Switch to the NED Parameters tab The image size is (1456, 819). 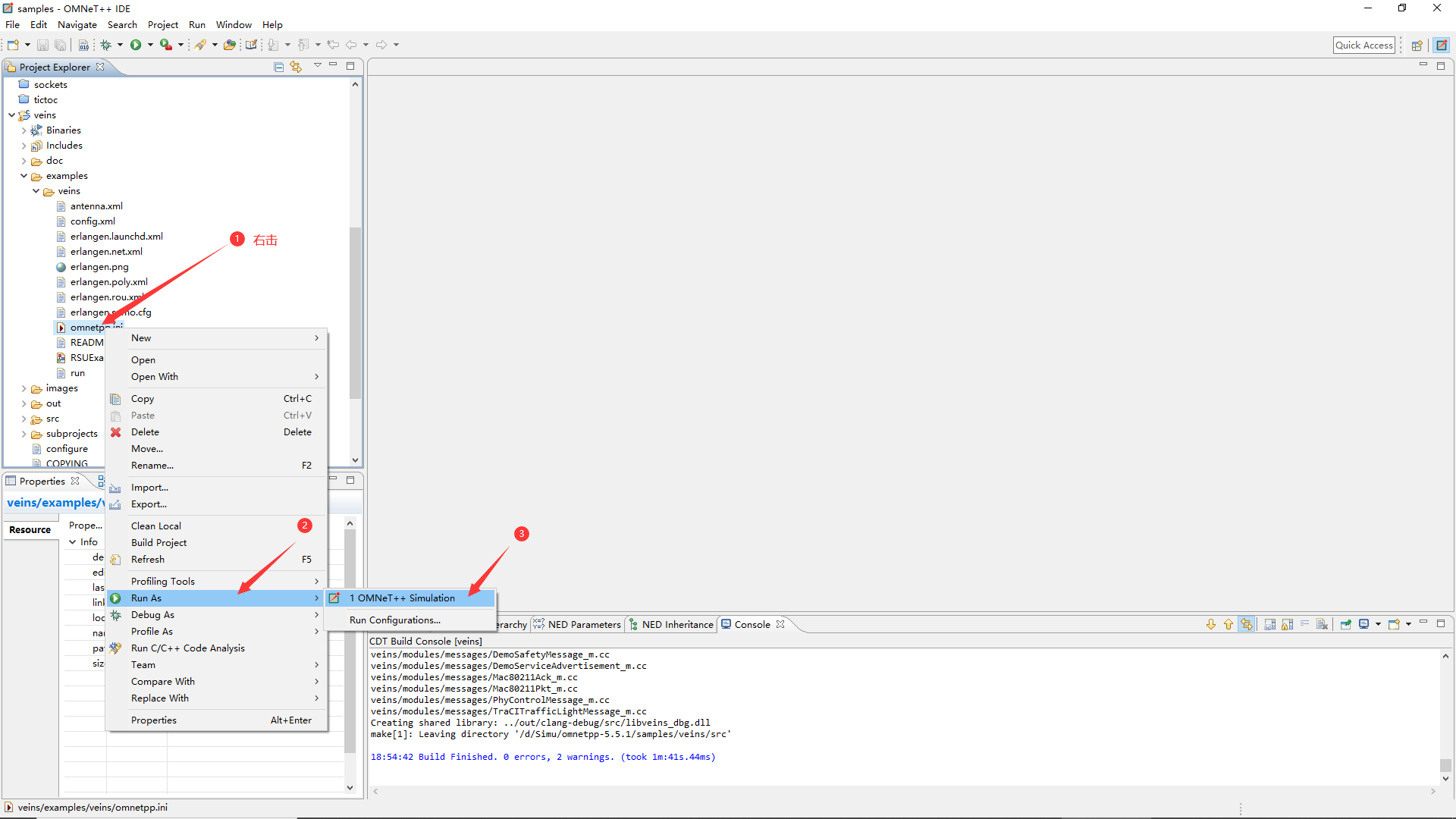(584, 624)
